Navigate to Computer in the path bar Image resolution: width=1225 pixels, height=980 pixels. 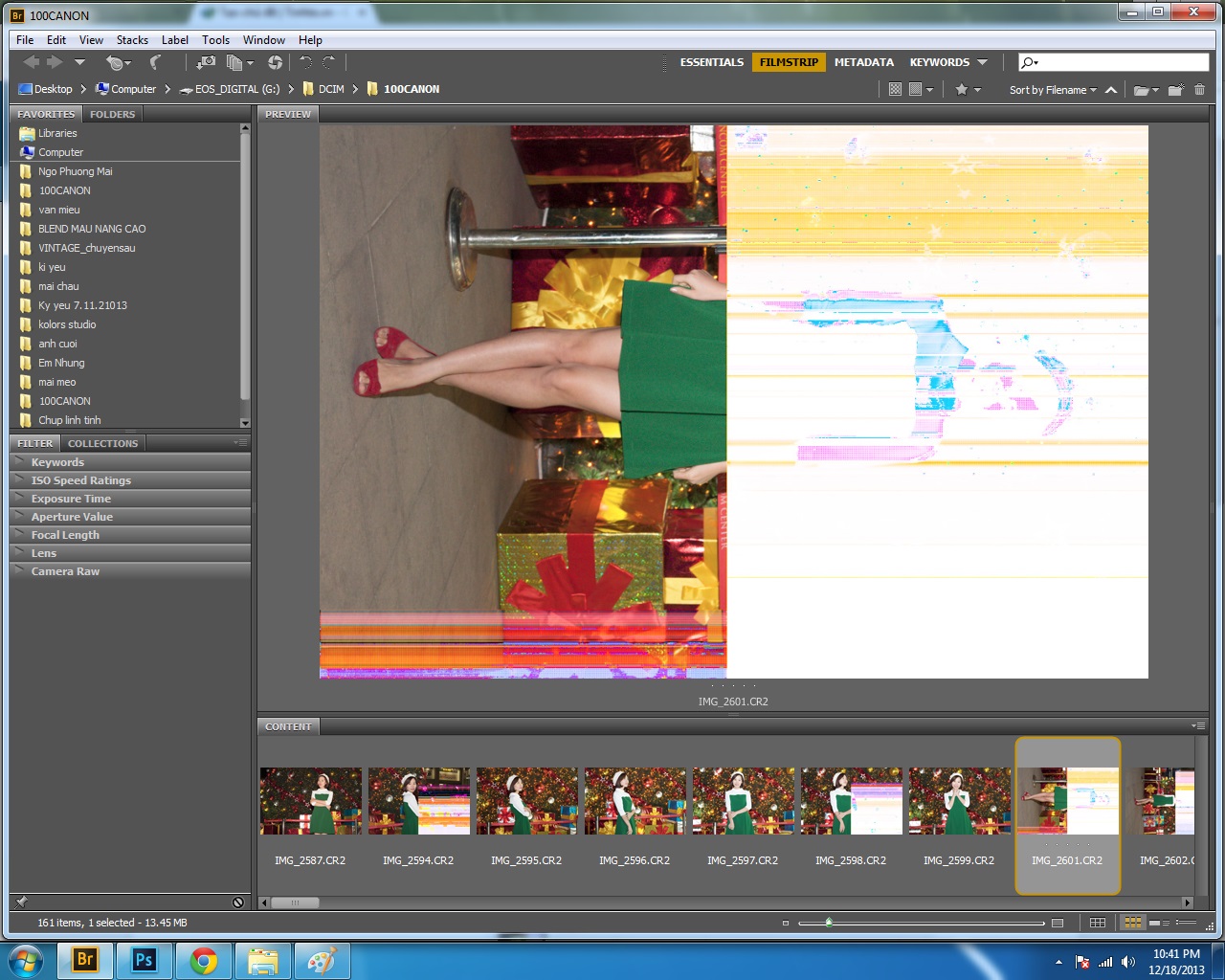click(125, 89)
